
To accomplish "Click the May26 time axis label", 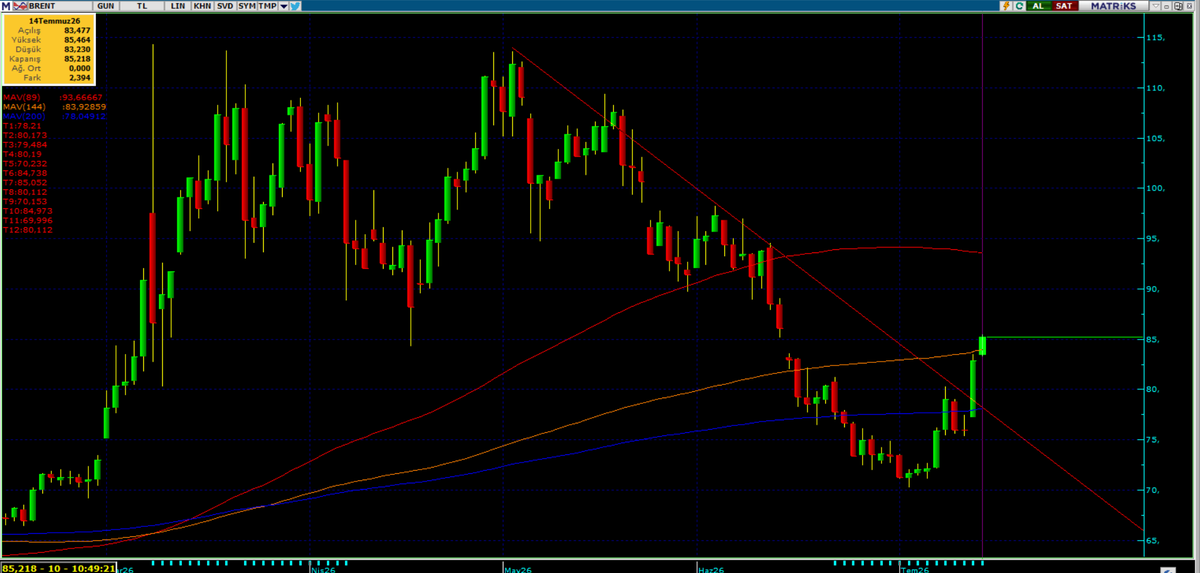I will coord(516,568).
